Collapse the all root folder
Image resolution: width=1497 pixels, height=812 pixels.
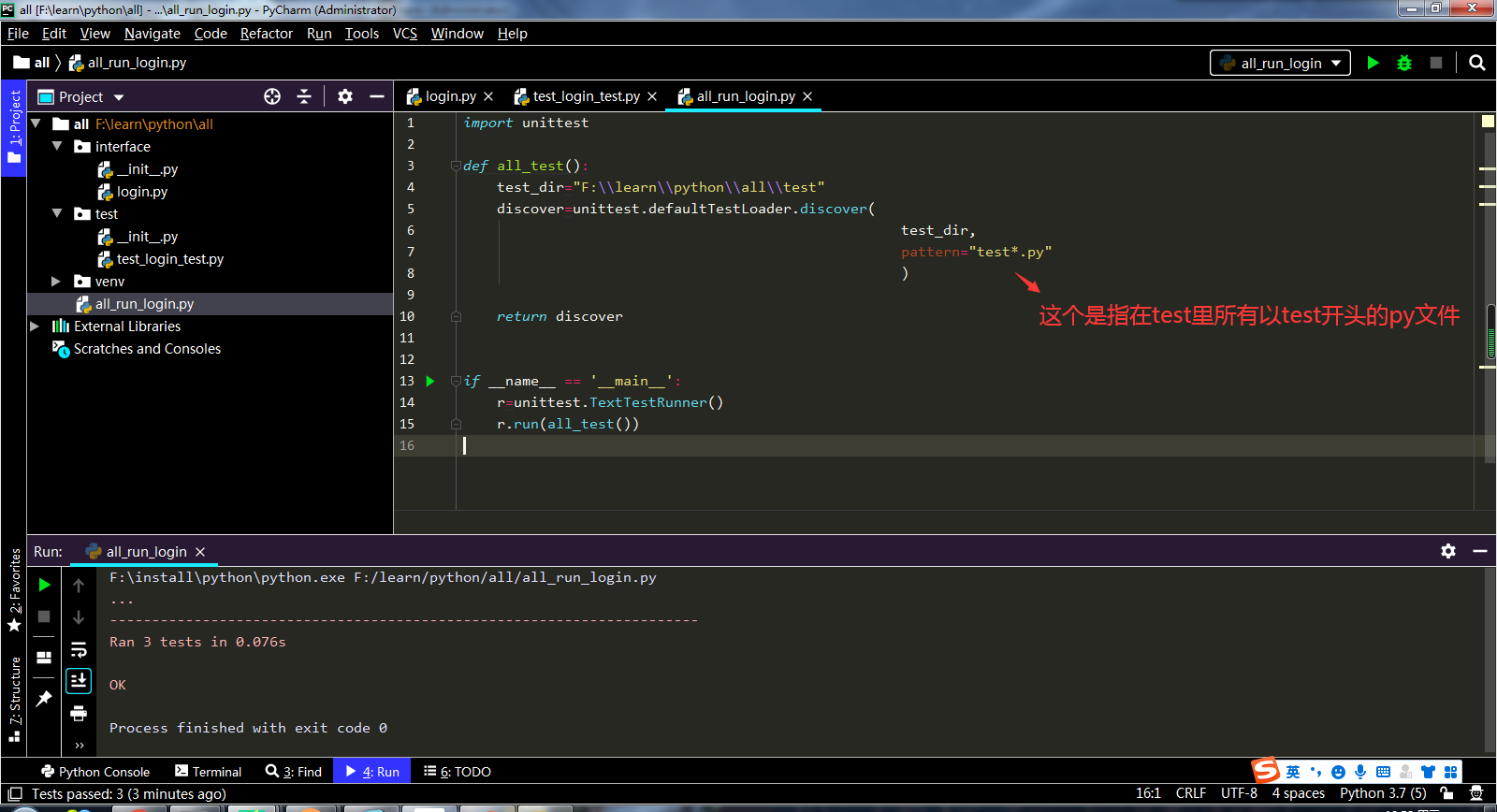coord(36,123)
